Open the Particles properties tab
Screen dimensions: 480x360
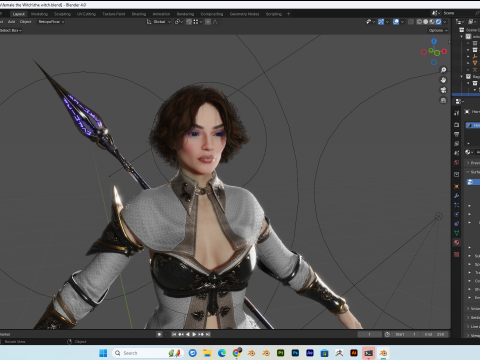point(457,205)
